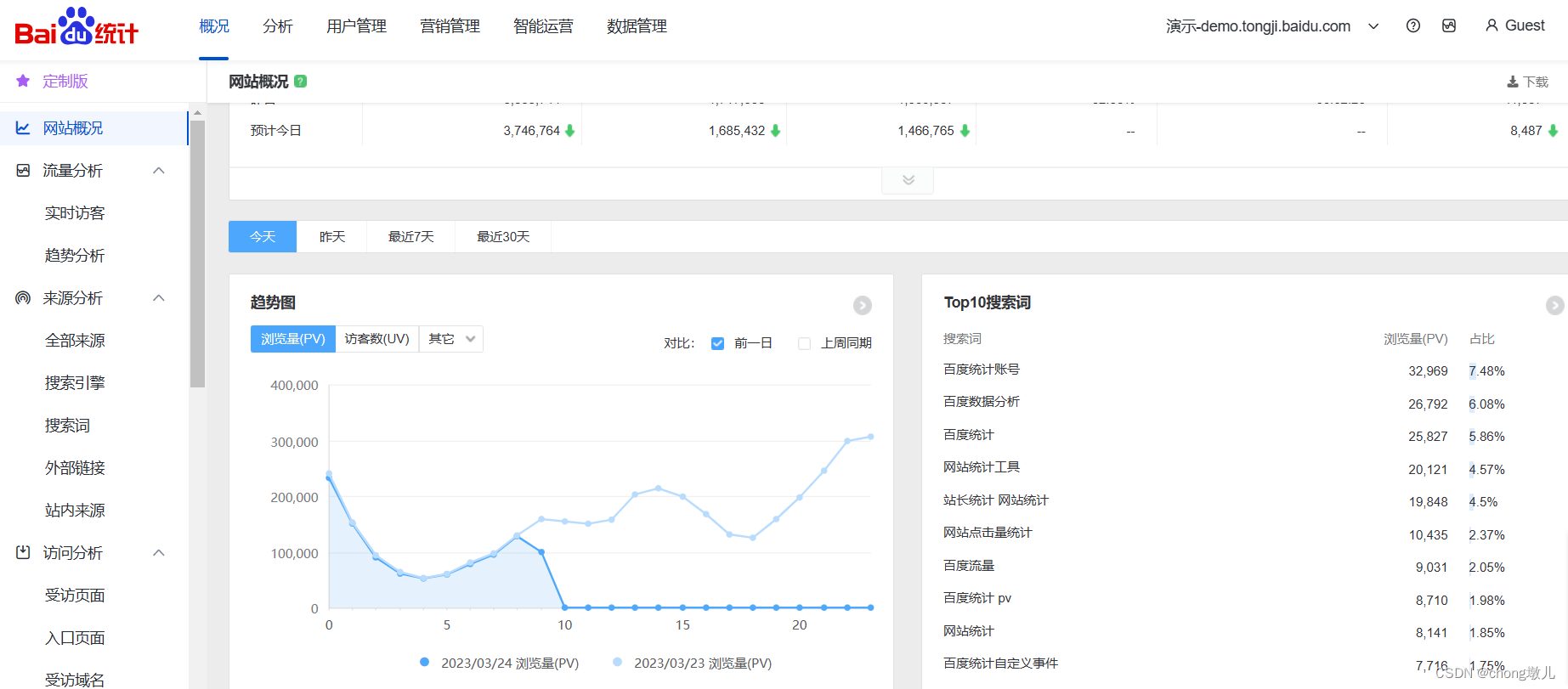
Task: Open the 数据管理 top menu
Action: pos(637,26)
